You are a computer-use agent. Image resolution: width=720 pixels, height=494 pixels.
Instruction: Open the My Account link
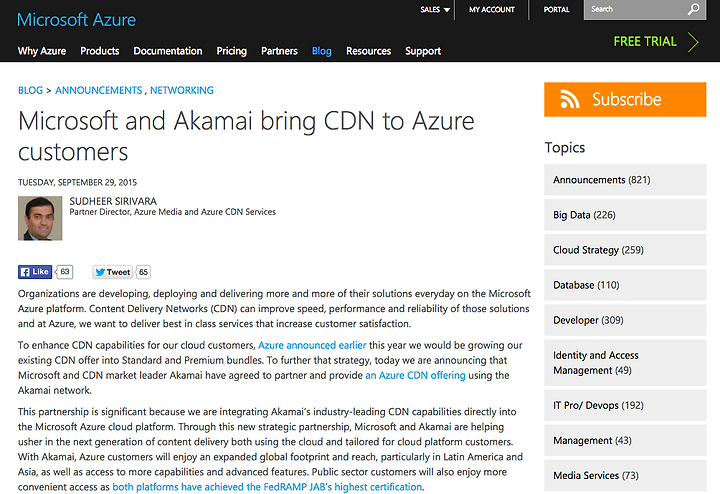pos(492,10)
